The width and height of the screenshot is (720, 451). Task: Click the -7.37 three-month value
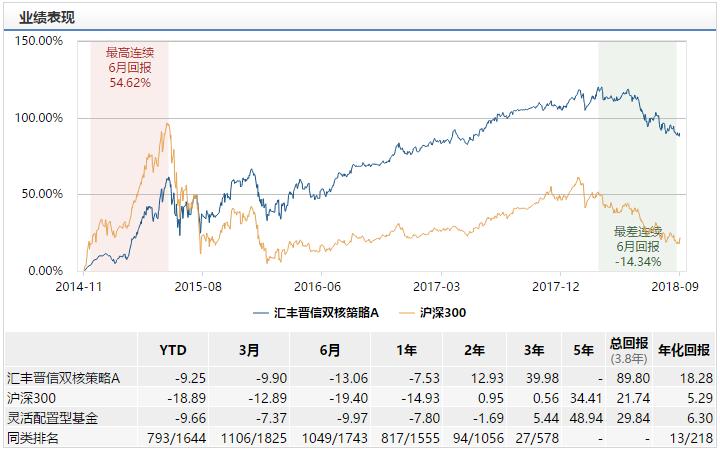[x=271, y=418]
